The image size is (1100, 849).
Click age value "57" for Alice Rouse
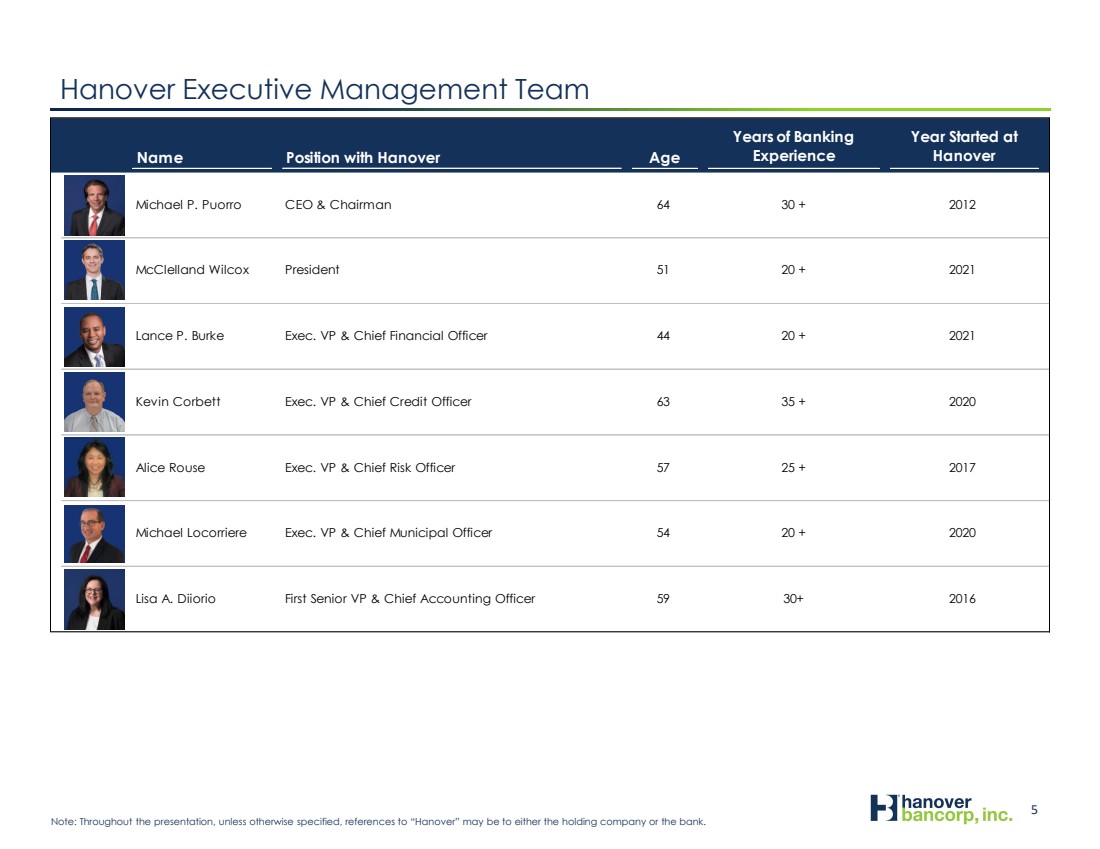(663, 468)
